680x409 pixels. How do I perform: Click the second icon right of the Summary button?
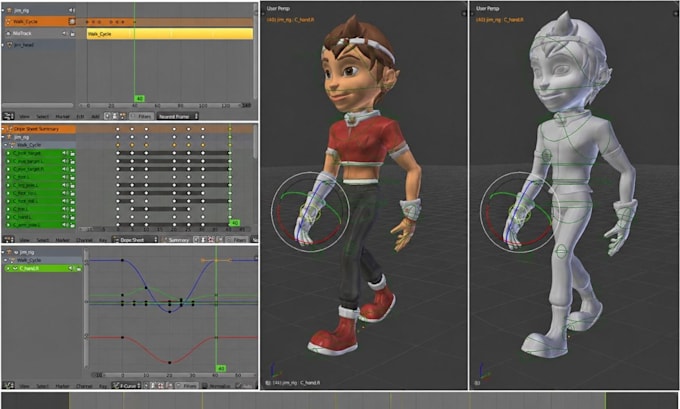point(203,239)
